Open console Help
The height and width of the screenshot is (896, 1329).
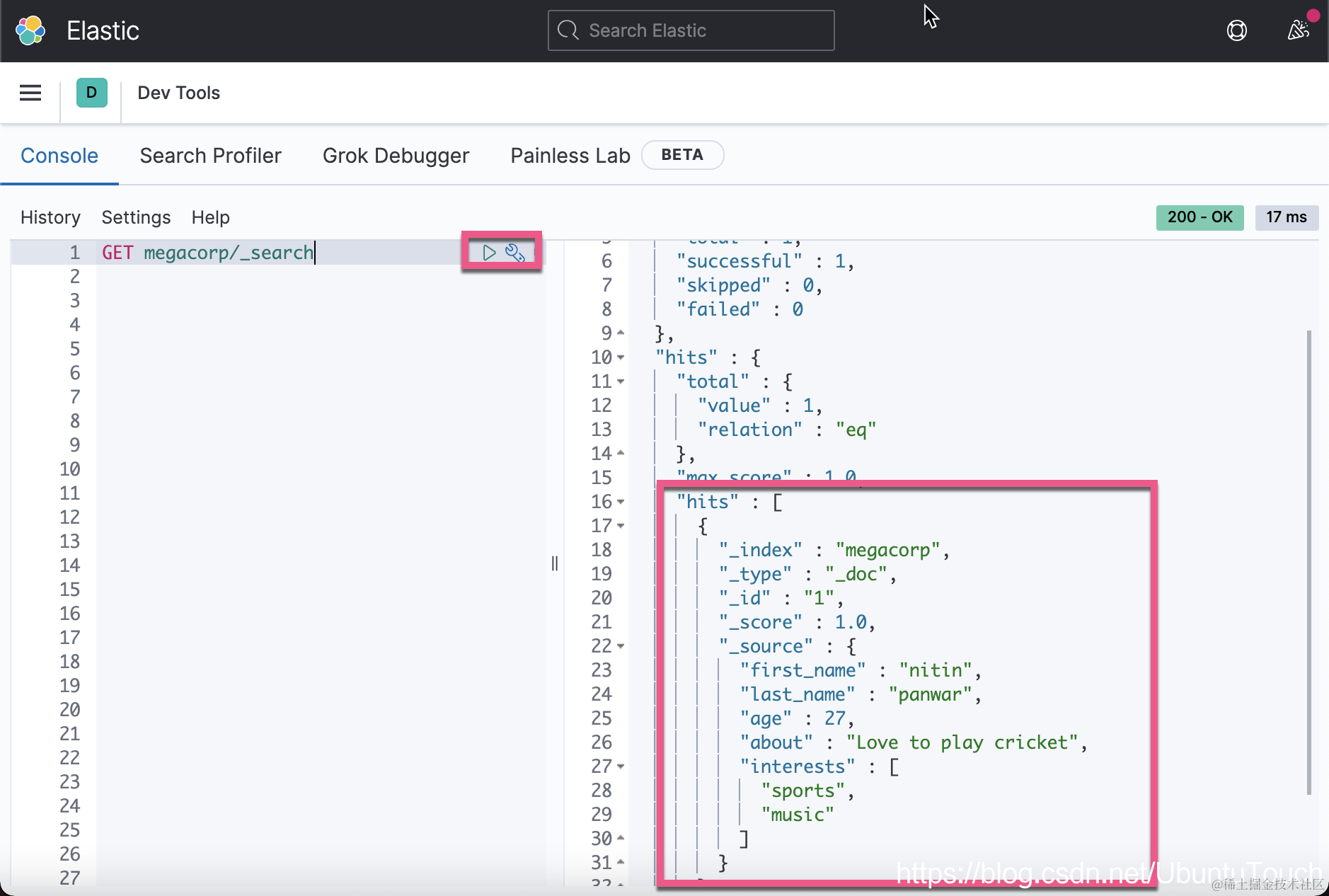(x=211, y=217)
